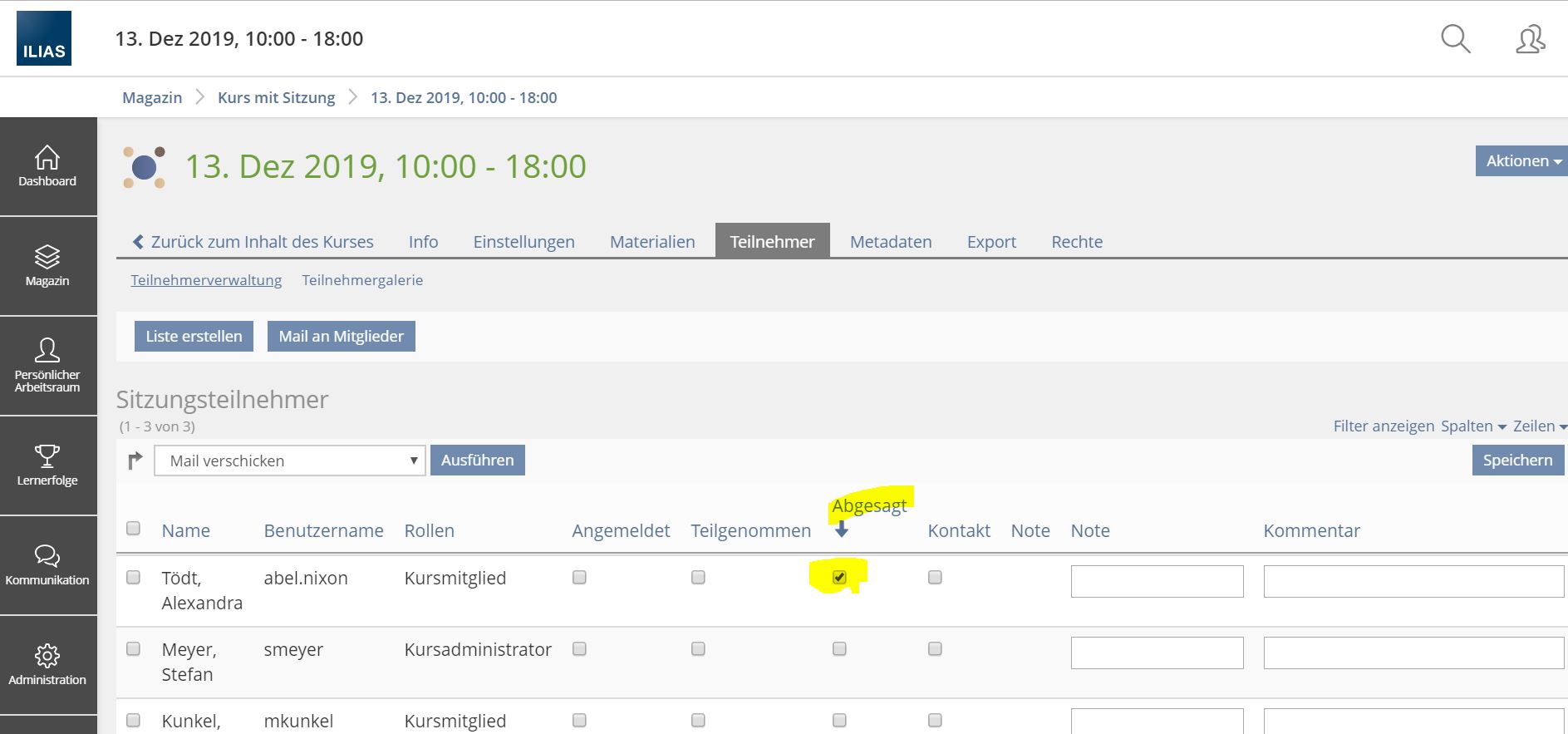The image size is (1568, 734).
Task: Check Teilgenommen for Stefan Meyer
Action: [x=698, y=649]
